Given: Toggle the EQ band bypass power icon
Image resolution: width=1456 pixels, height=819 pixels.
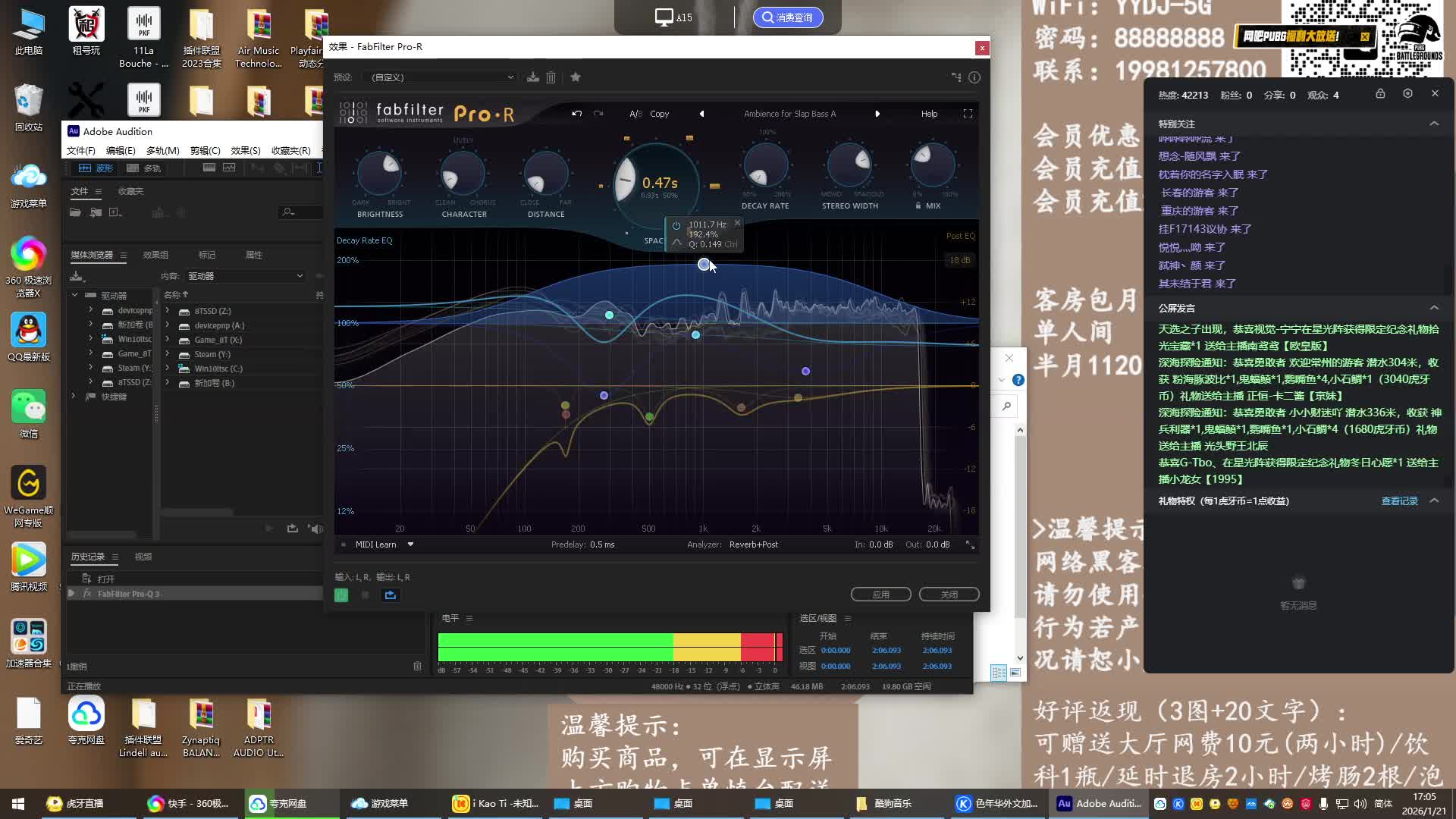Looking at the screenshot, I should click(x=676, y=225).
